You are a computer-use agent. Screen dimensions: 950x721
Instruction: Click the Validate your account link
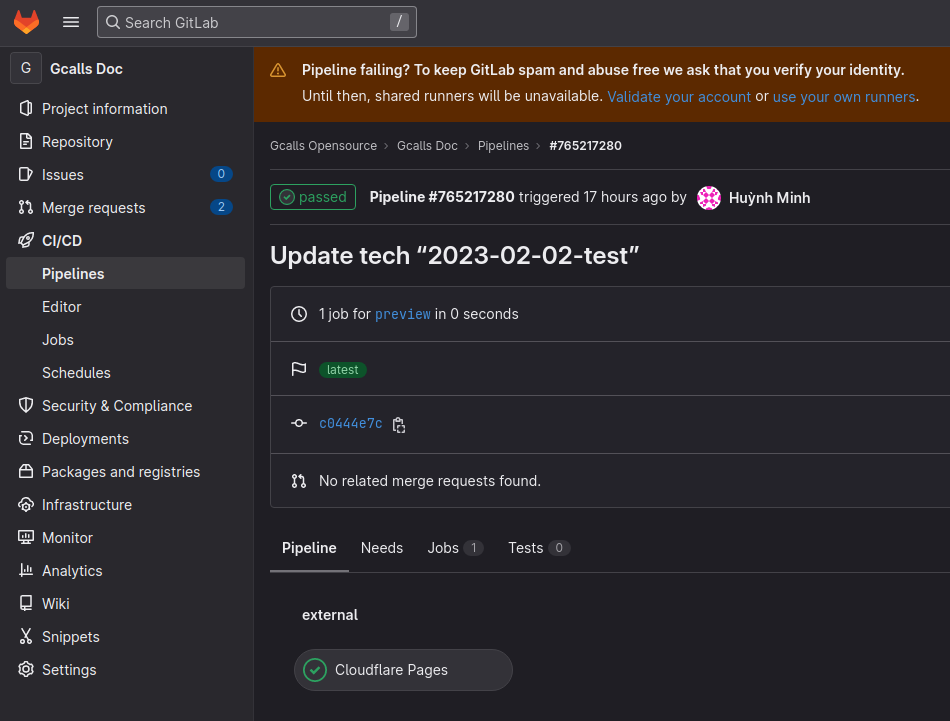(x=678, y=97)
